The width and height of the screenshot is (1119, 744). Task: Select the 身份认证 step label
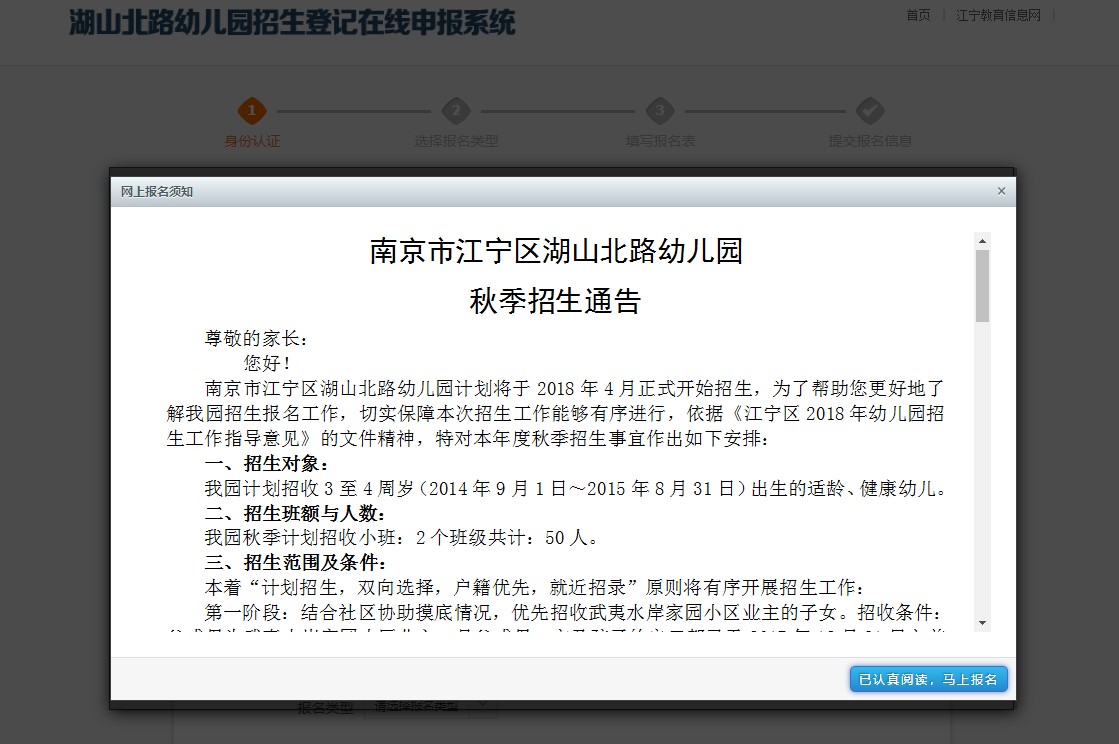[x=252, y=141]
